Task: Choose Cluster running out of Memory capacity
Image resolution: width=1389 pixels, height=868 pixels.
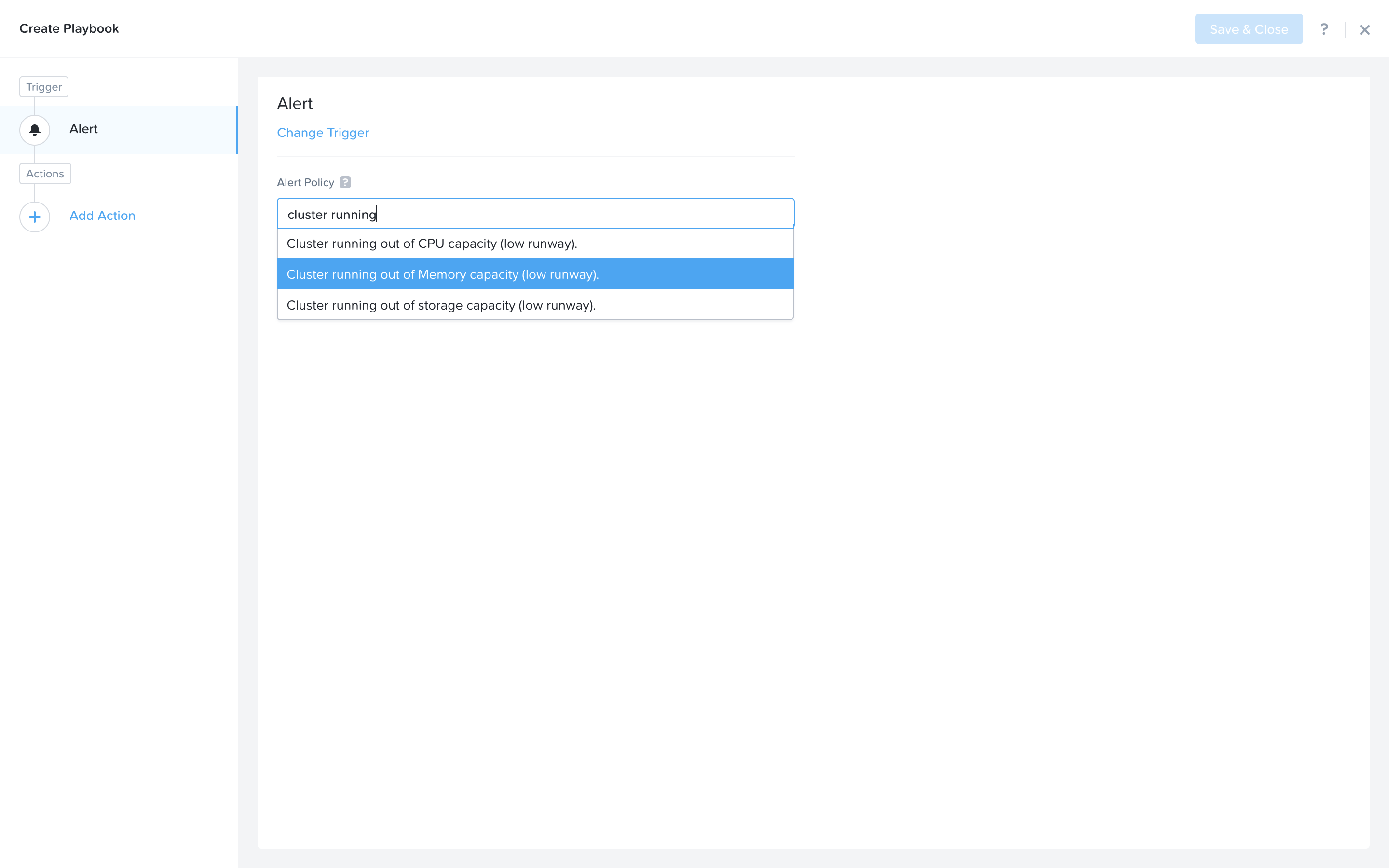Action: 535,274
